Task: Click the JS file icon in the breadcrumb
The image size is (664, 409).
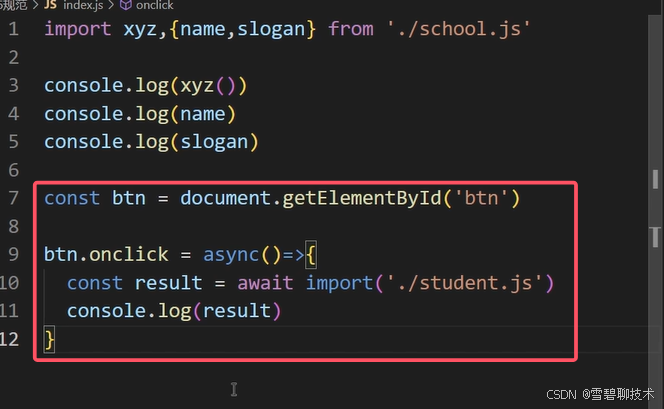Action: pyautogui.click(x=50, y=5)
